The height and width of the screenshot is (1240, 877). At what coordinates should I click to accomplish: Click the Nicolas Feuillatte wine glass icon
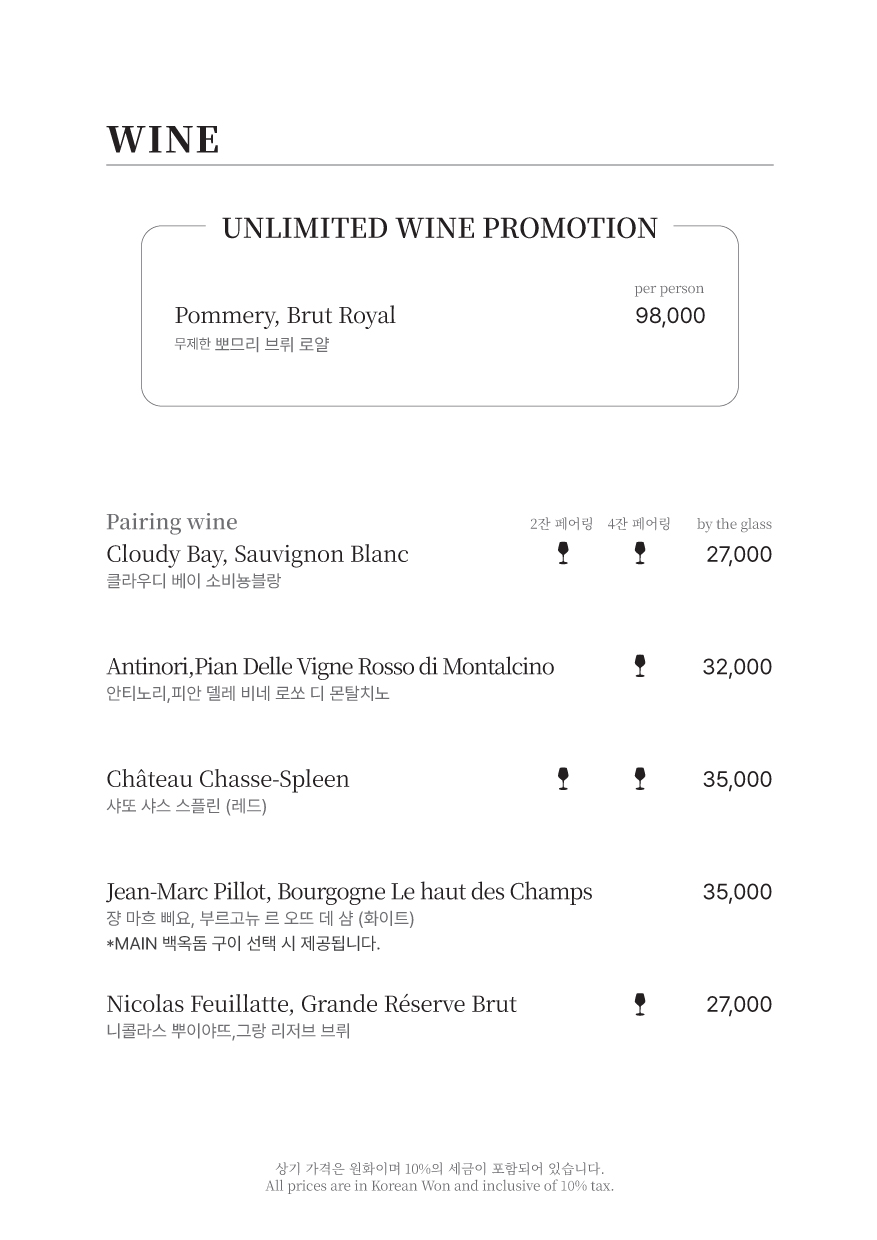[640, 1004]
